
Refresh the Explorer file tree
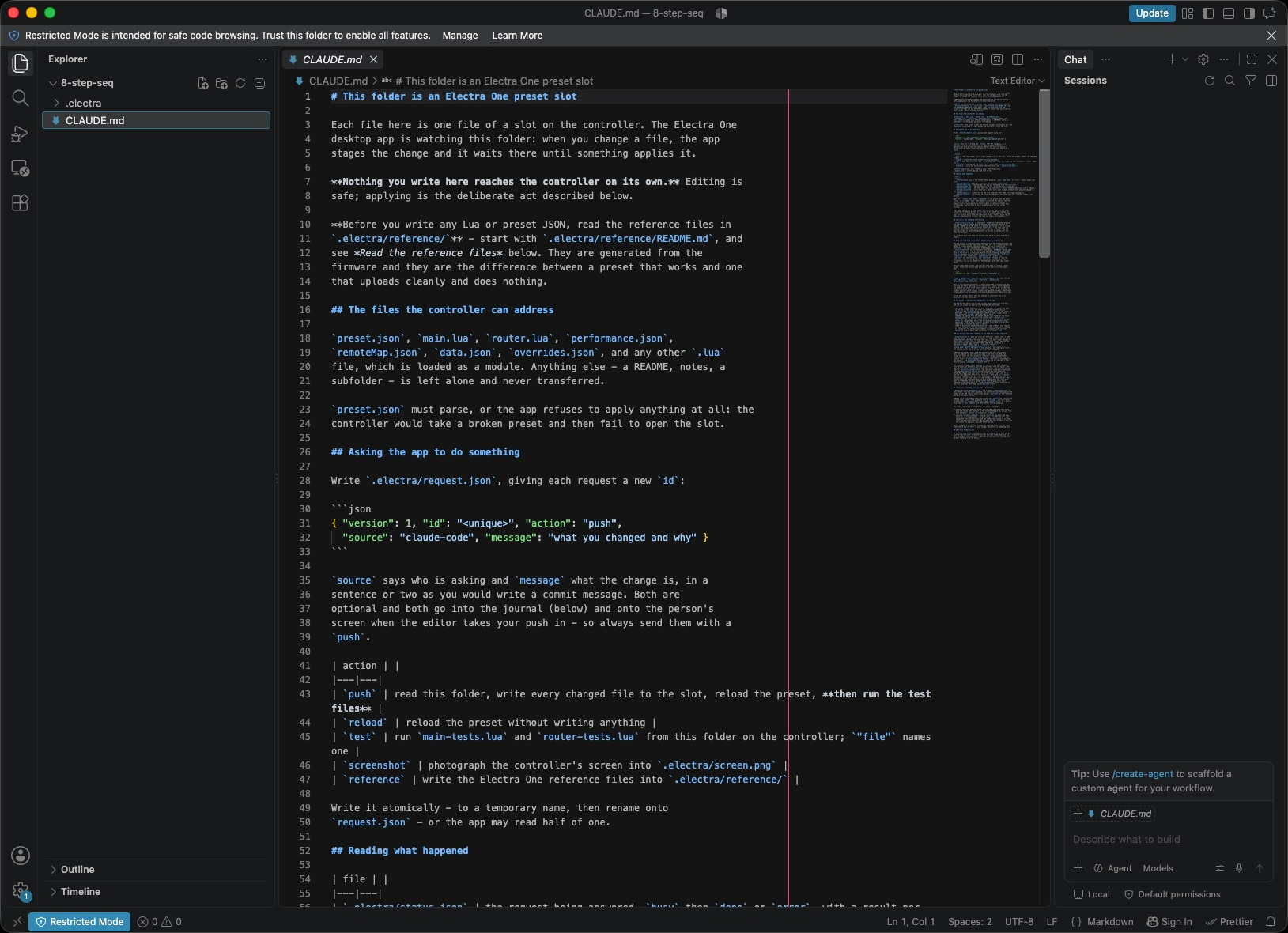pyautogui.click(x=240, y=83)
